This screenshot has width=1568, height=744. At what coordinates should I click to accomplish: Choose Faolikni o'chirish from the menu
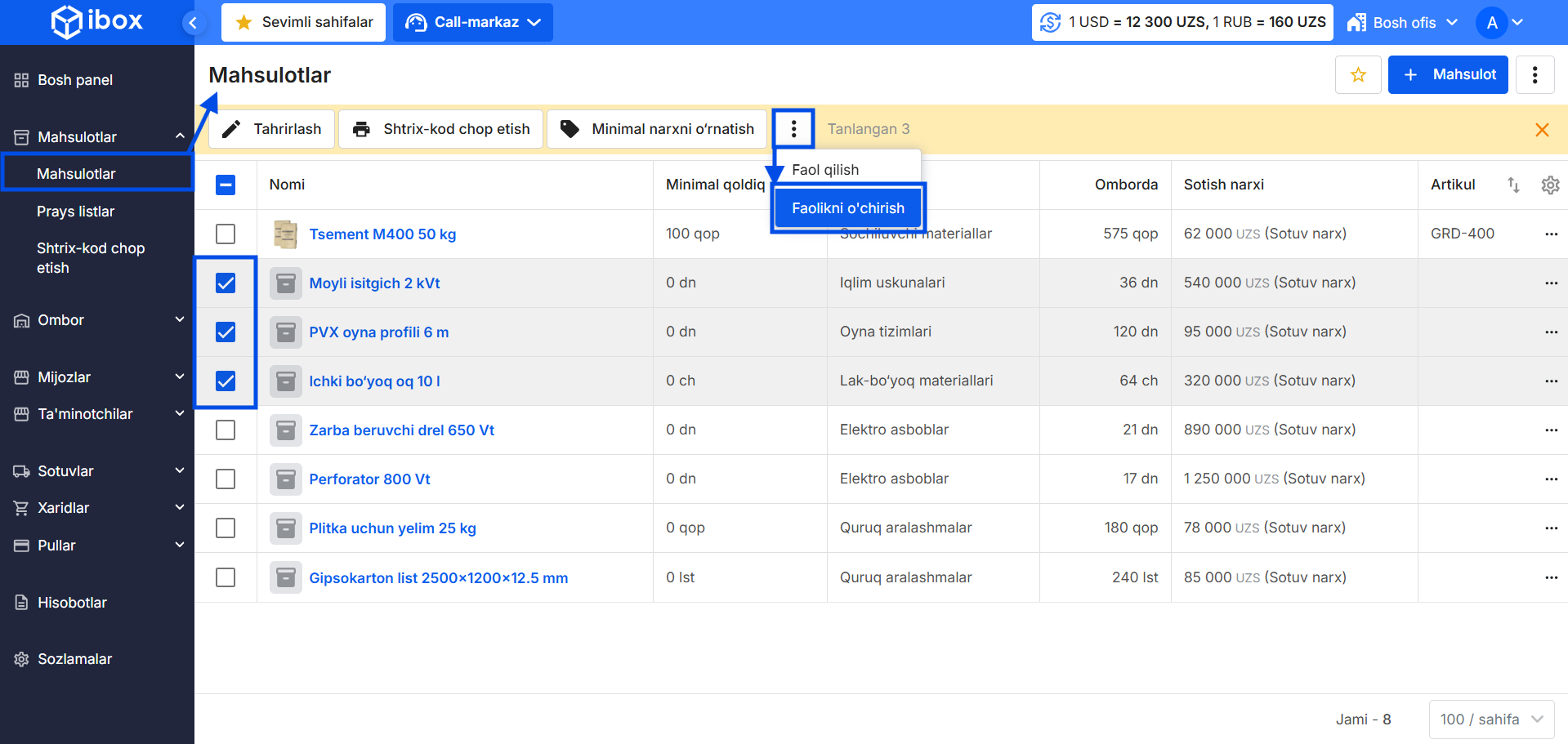pyautogui.click(x=847, y=208)
